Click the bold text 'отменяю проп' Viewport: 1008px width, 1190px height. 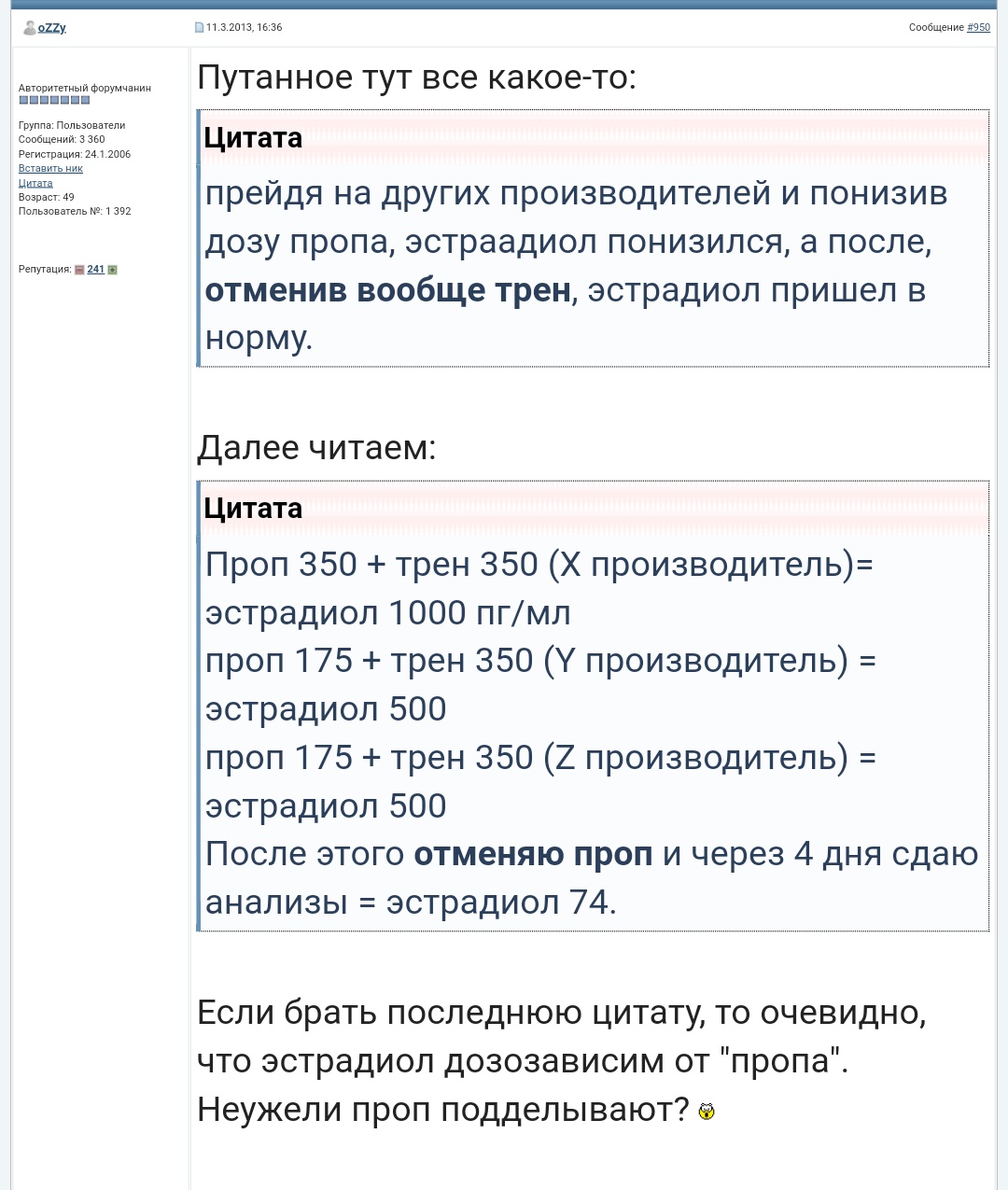(533, 854)
